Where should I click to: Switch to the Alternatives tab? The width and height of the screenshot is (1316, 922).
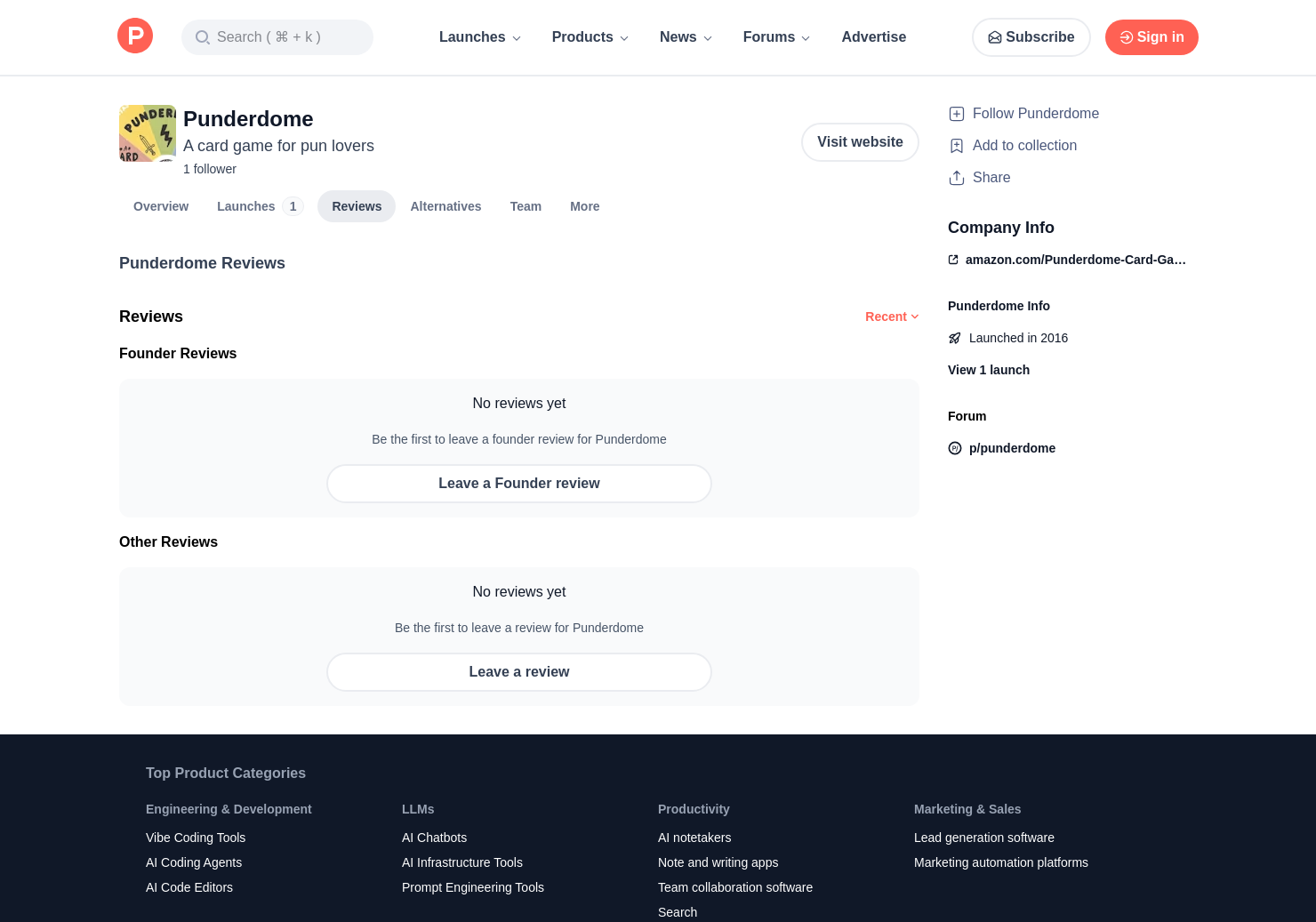pyautogui.click(x=445, y=206)
